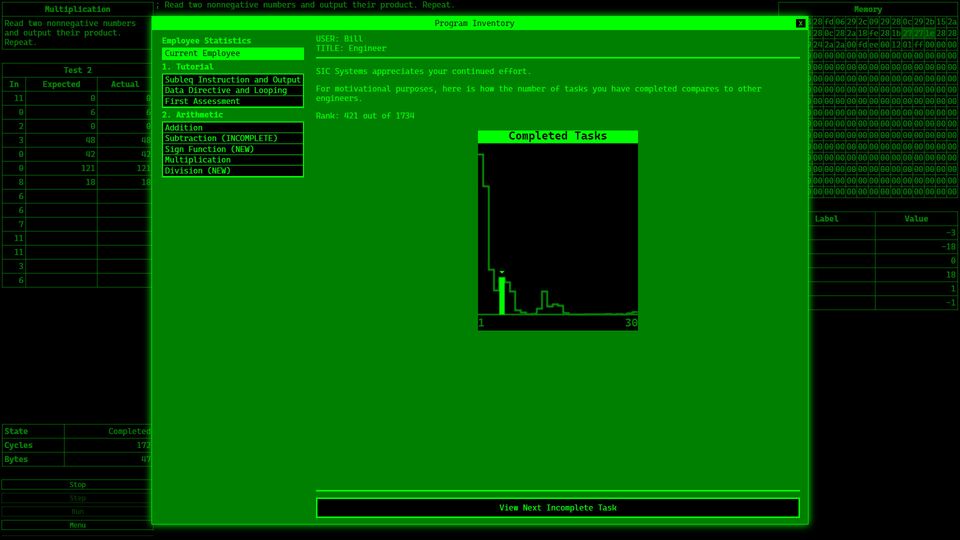
Task: Select the Current Employee statistics entry
Action: pyautogui.click(x=232, y=53)
